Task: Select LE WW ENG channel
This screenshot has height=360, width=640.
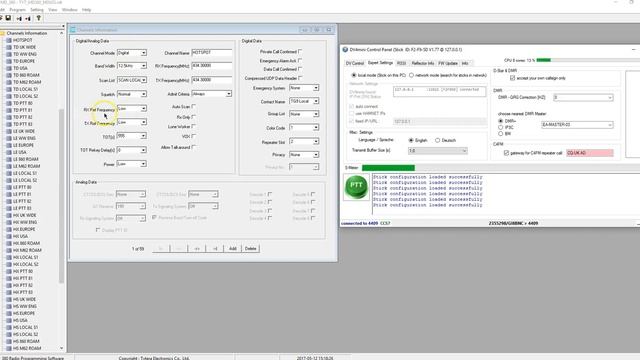Action: click(x=24, y=138)
